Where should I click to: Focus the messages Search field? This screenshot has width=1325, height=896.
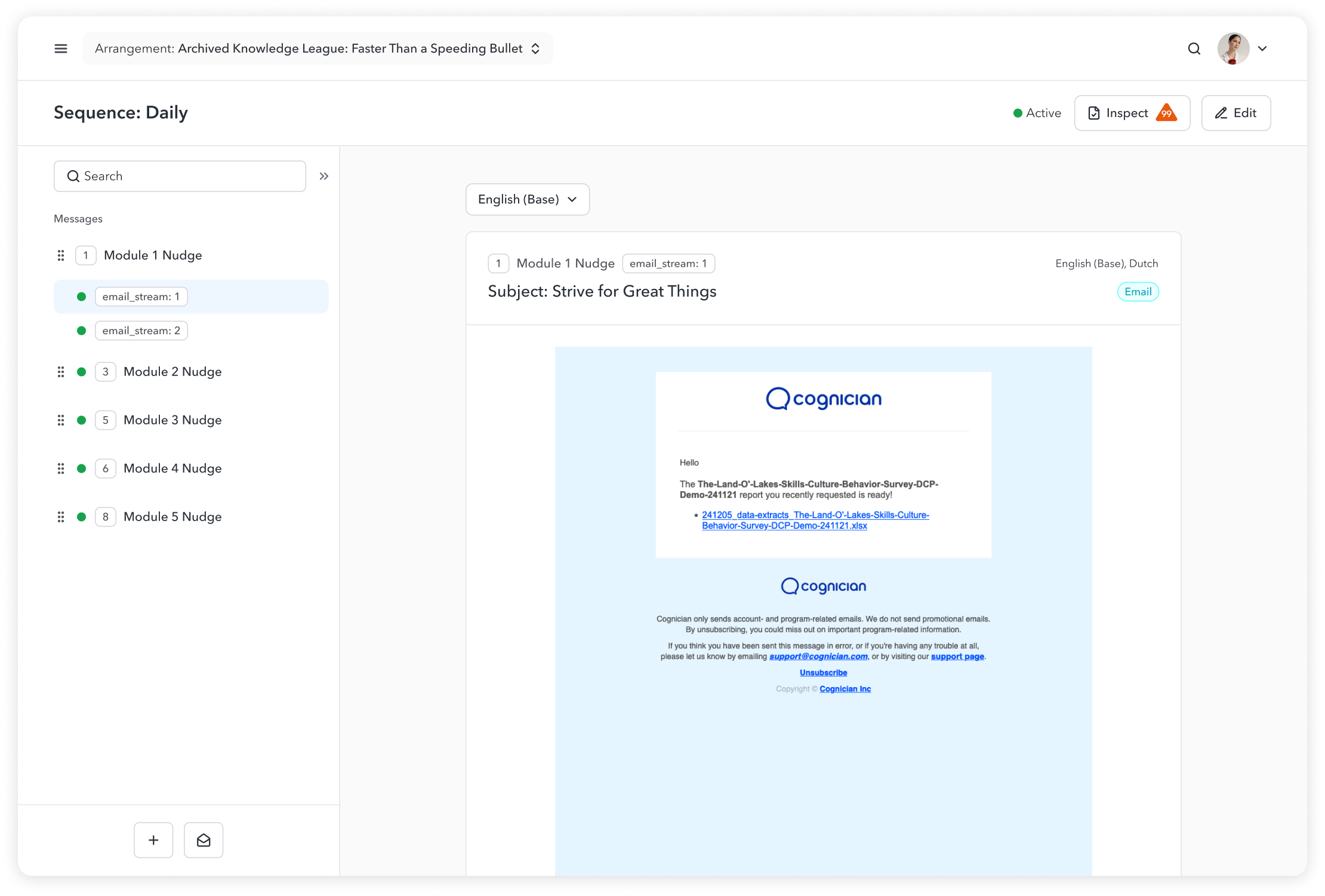pos(180,176)
